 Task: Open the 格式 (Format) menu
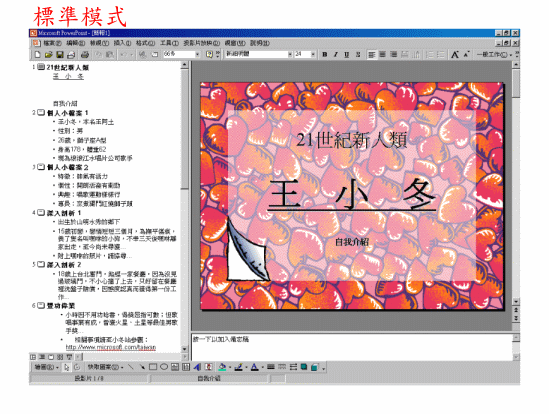145,43
